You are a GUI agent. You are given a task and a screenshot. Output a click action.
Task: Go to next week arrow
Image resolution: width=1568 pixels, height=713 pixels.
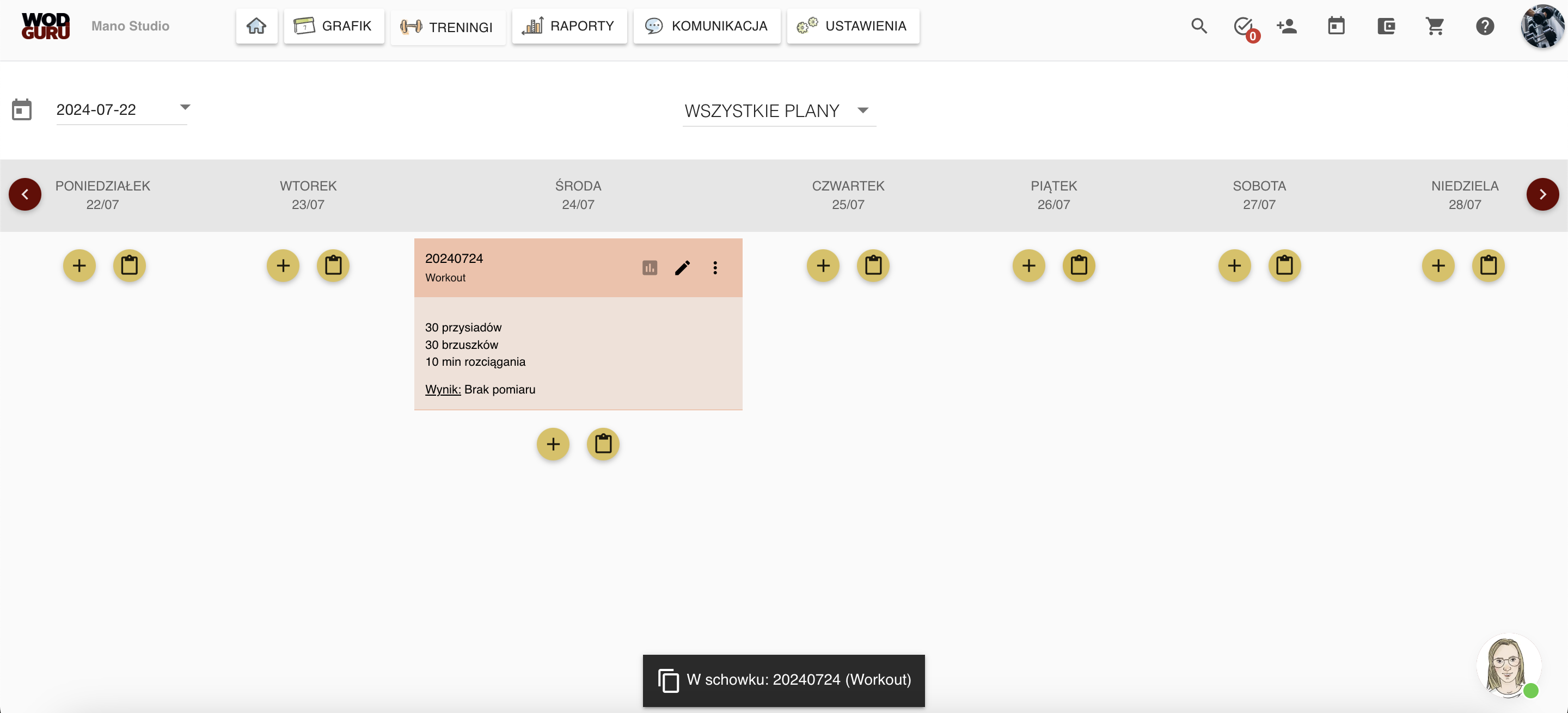(1542, 194)
